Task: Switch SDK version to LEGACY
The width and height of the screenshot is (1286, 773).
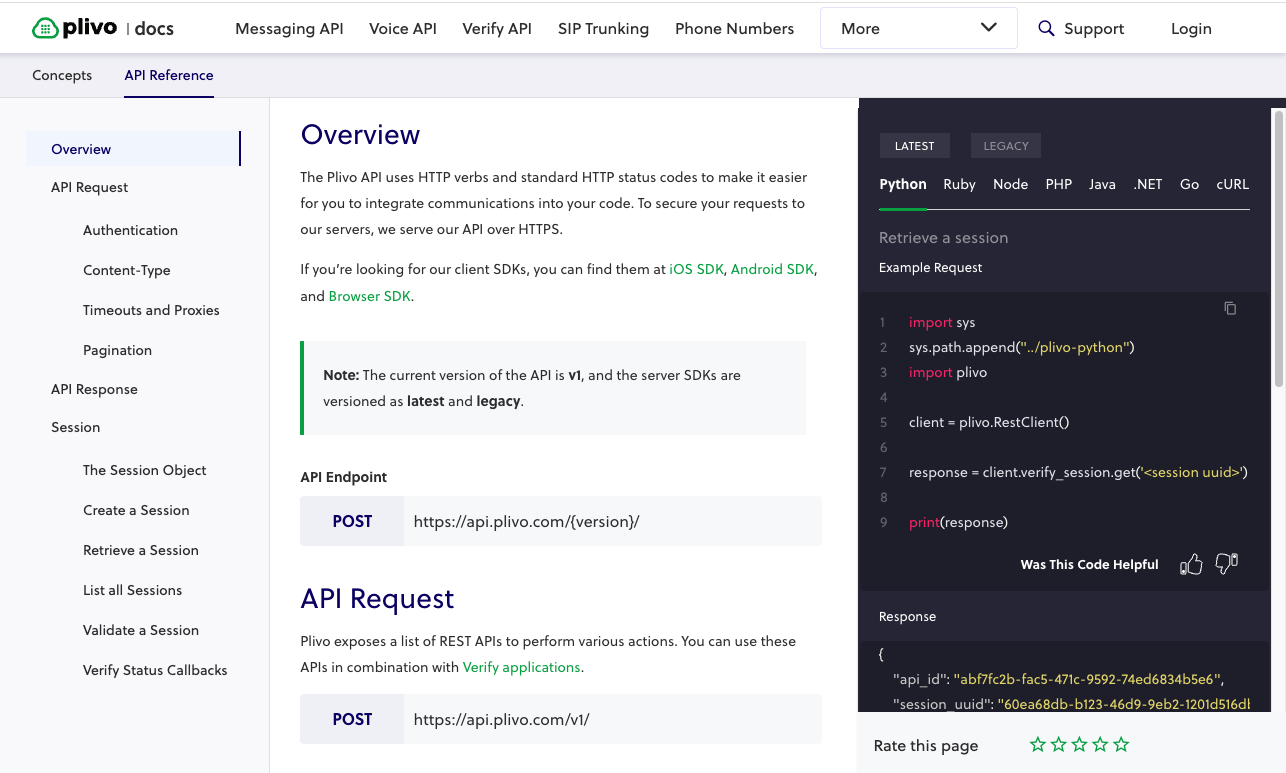Action: point(1005,146)
